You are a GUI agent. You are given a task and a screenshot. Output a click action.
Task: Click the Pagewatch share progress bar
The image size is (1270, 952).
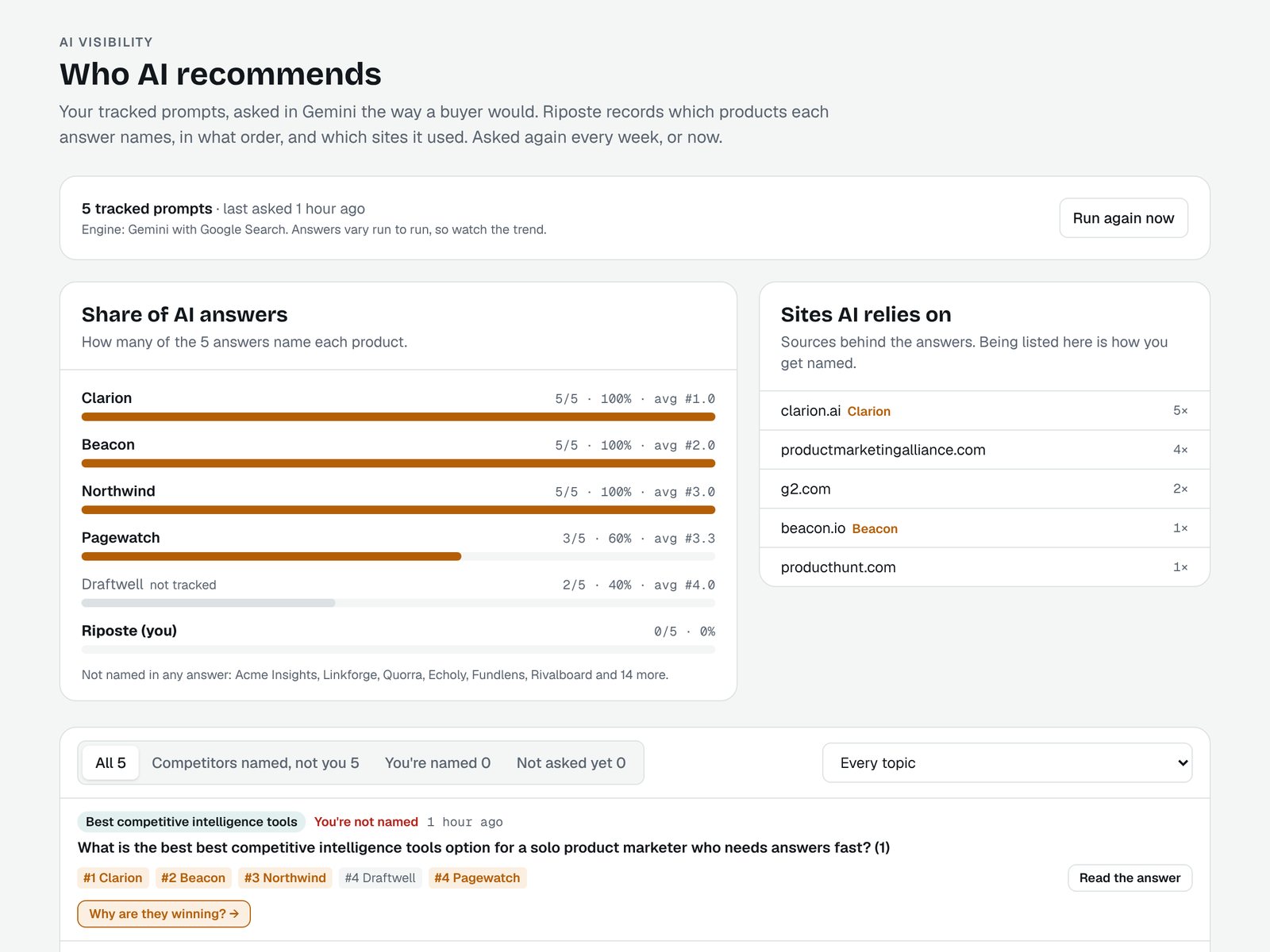tap(398, 556)
